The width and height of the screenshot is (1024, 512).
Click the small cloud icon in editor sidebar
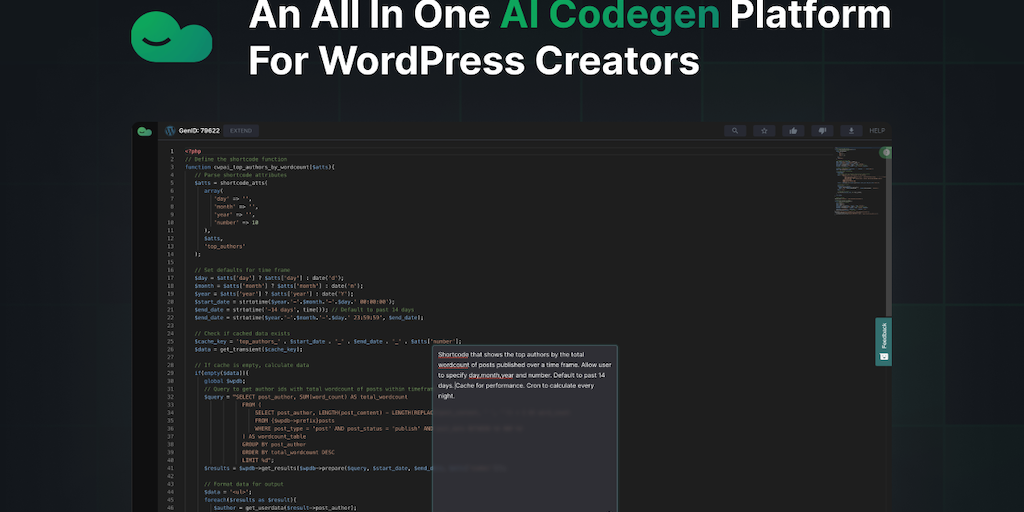pos(144,131)
